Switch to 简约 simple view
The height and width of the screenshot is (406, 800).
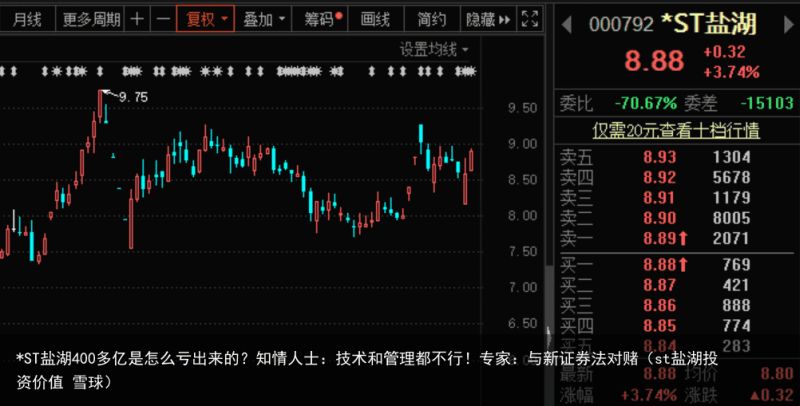pyautogui.click(x=432, y=20)
